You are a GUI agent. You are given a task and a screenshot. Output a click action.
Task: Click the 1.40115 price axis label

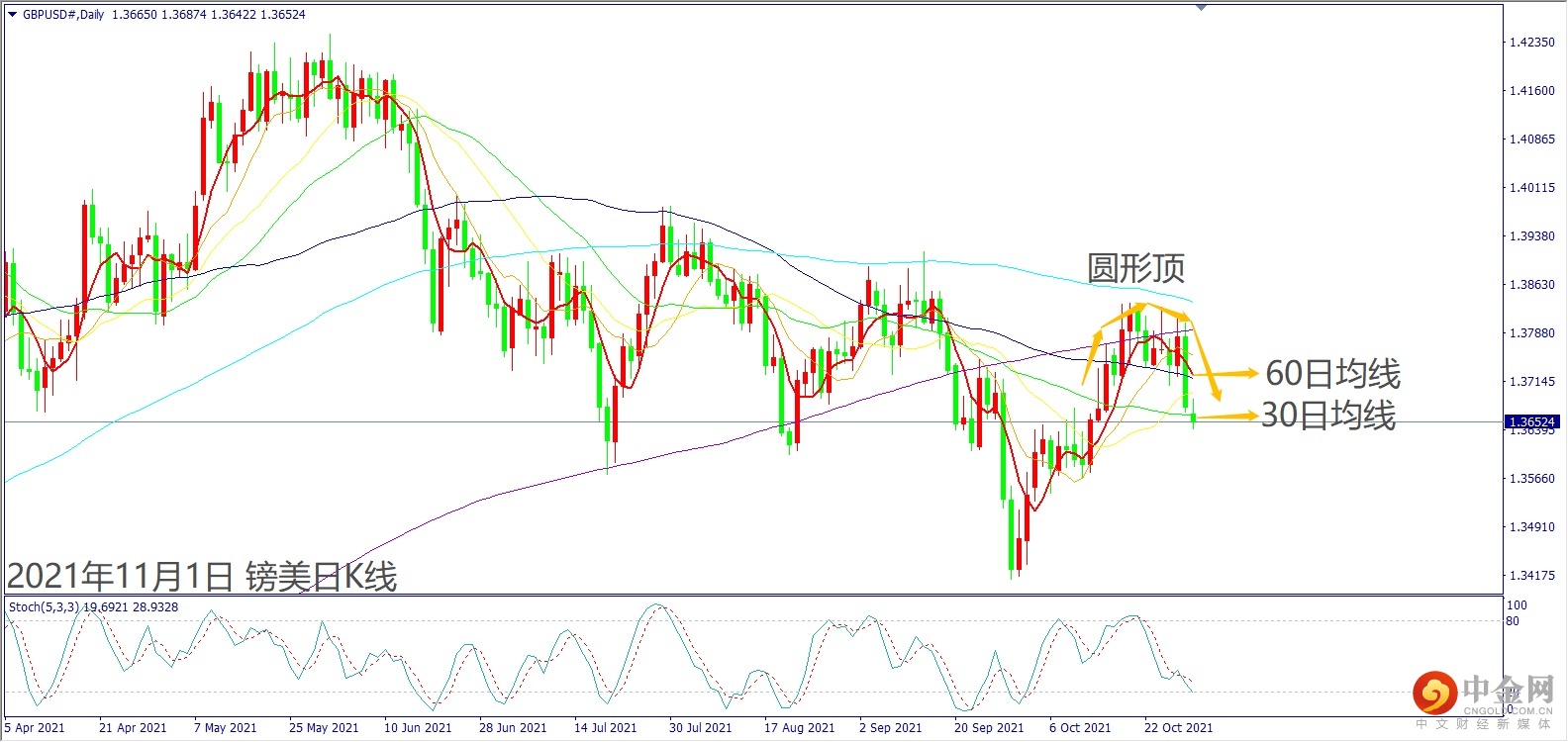(1531, 188)
